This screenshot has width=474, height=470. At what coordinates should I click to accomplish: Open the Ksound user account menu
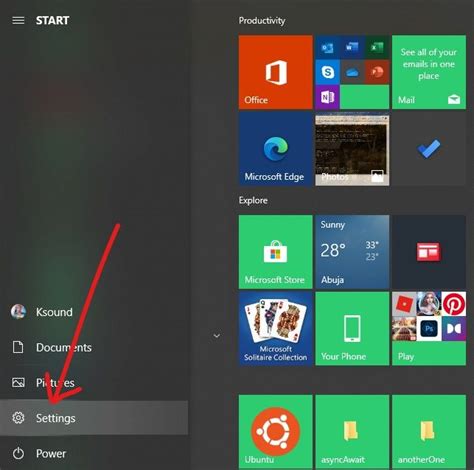94,312
